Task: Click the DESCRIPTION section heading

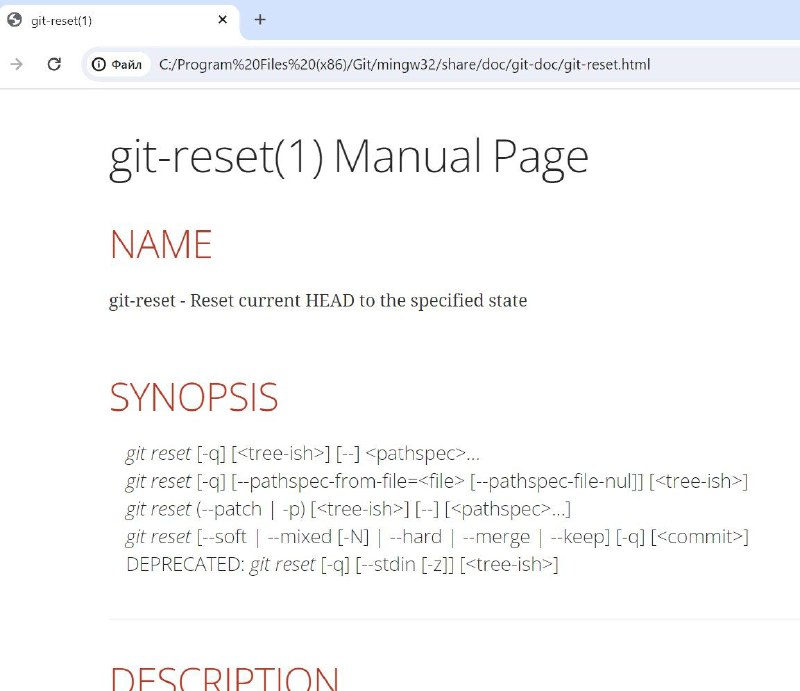Action: (x=224, y=678)
